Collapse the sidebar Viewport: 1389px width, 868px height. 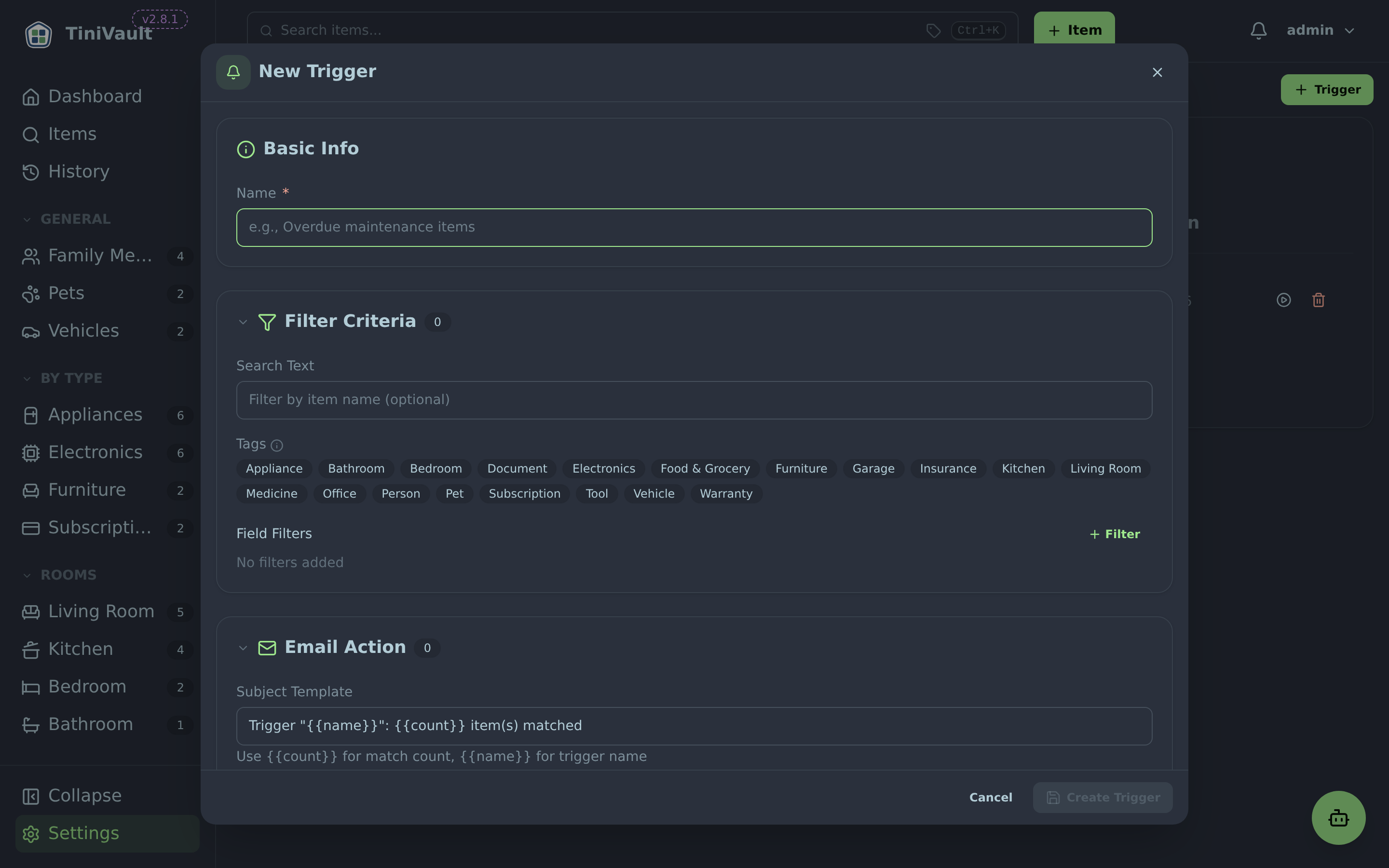pyautogui.click(x=108, y=796)
